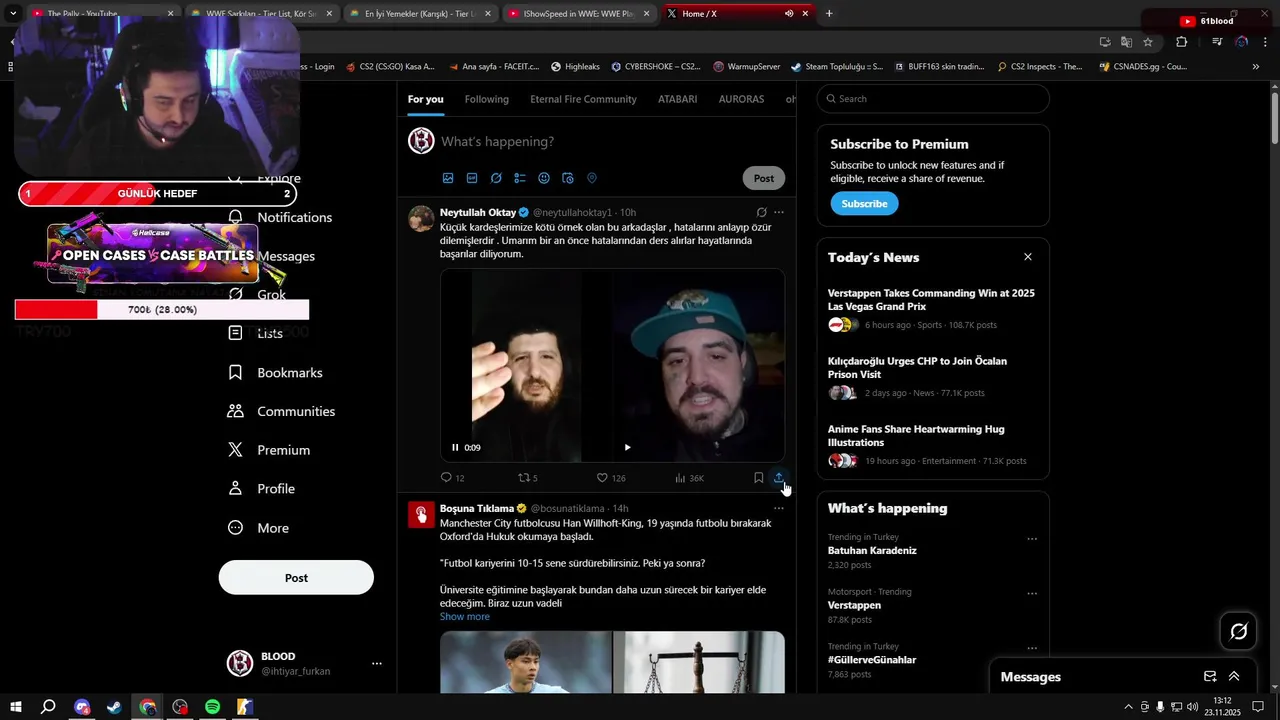1280x720 pixels.
Task: Open options for Batuhan Karadeniz trend
Action: coord(1032,539)
